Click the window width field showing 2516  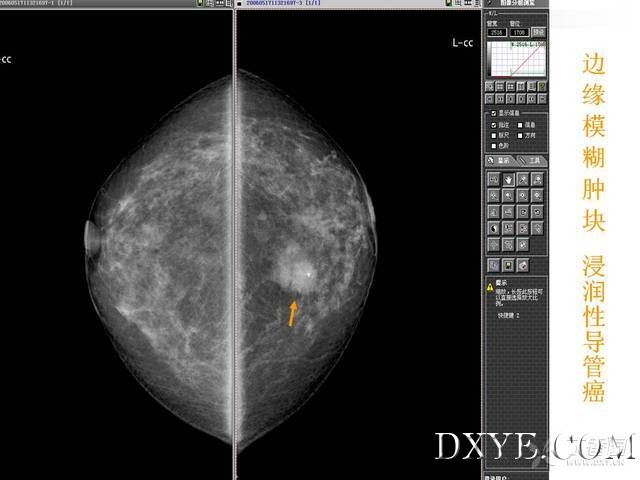click(x=496, y=32)
